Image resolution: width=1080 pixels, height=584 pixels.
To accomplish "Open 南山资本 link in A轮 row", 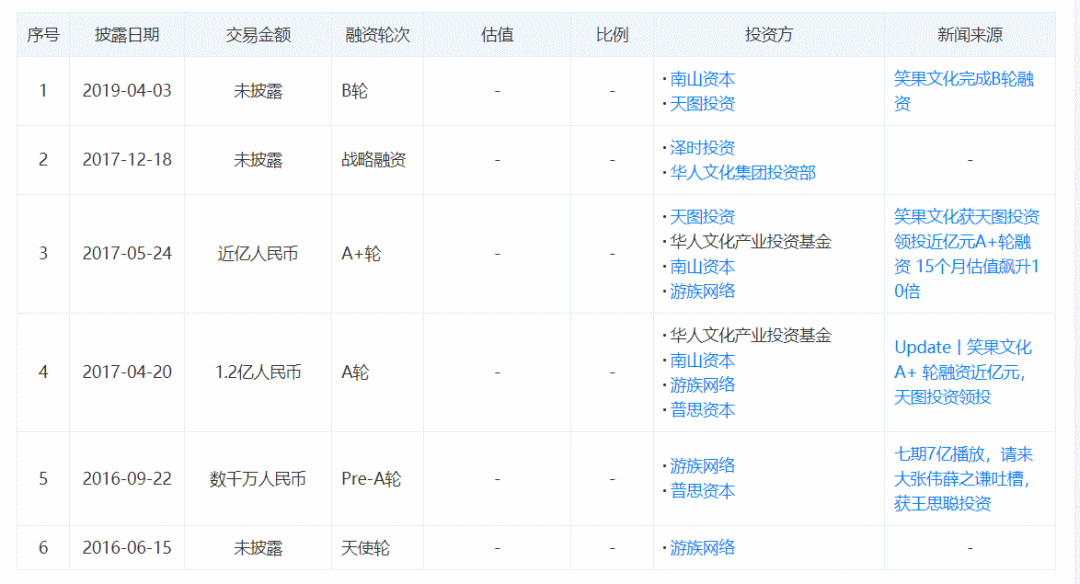I will pyautogui.click(x=702, y=360).
